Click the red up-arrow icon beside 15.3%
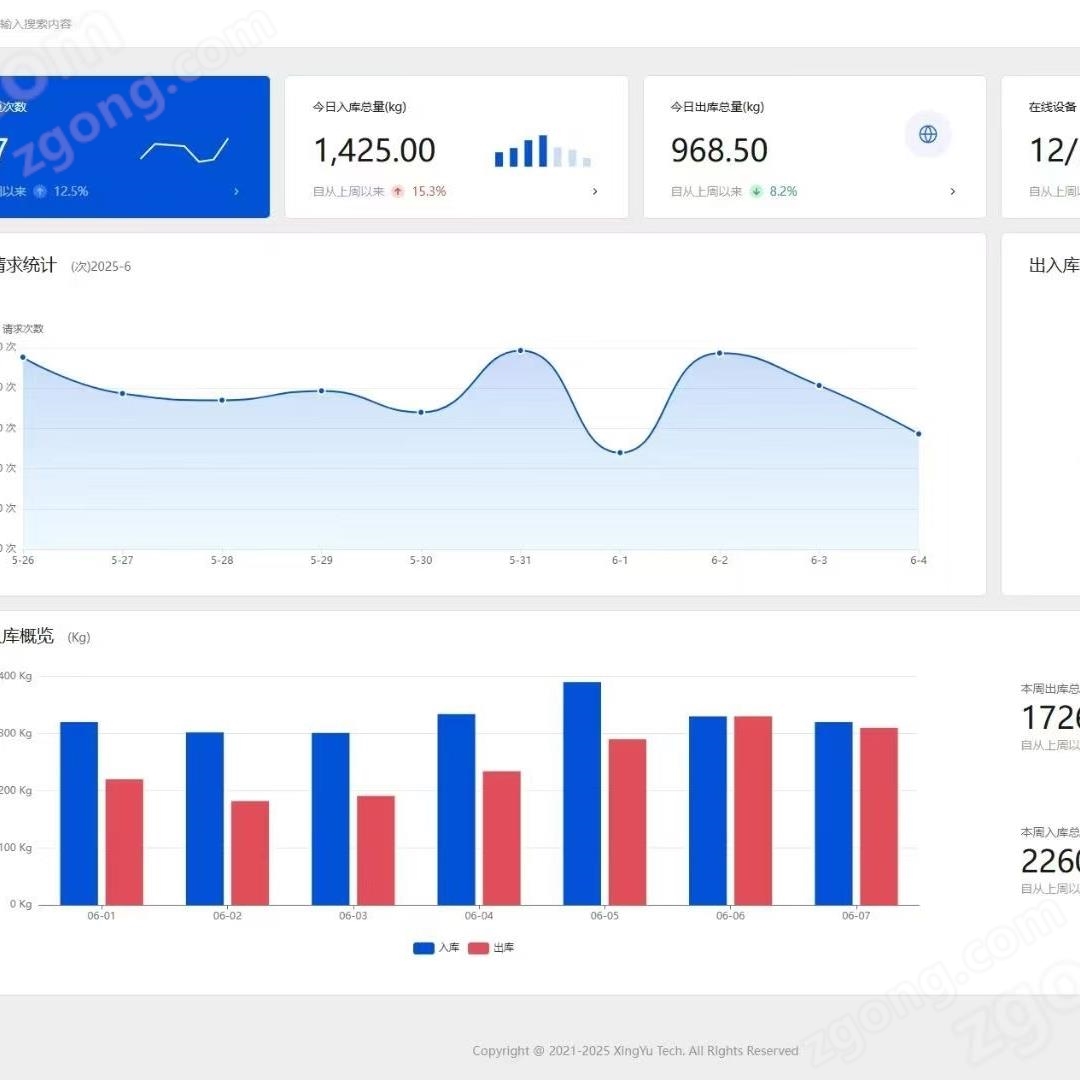 tap(398, 191)
